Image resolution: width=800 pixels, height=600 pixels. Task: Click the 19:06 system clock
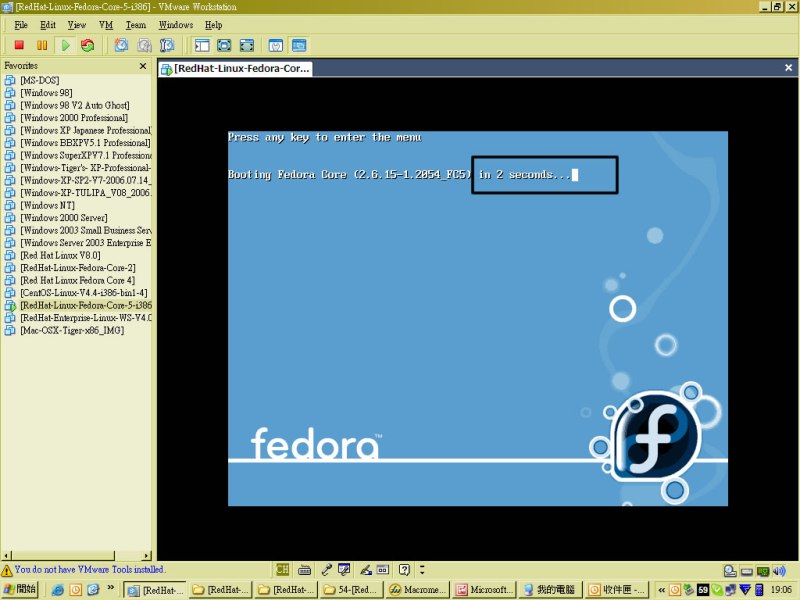781,590
